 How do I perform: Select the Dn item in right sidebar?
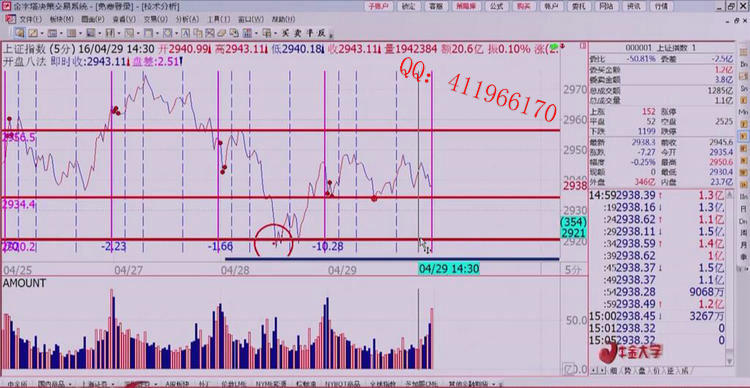tap(744, 221)
